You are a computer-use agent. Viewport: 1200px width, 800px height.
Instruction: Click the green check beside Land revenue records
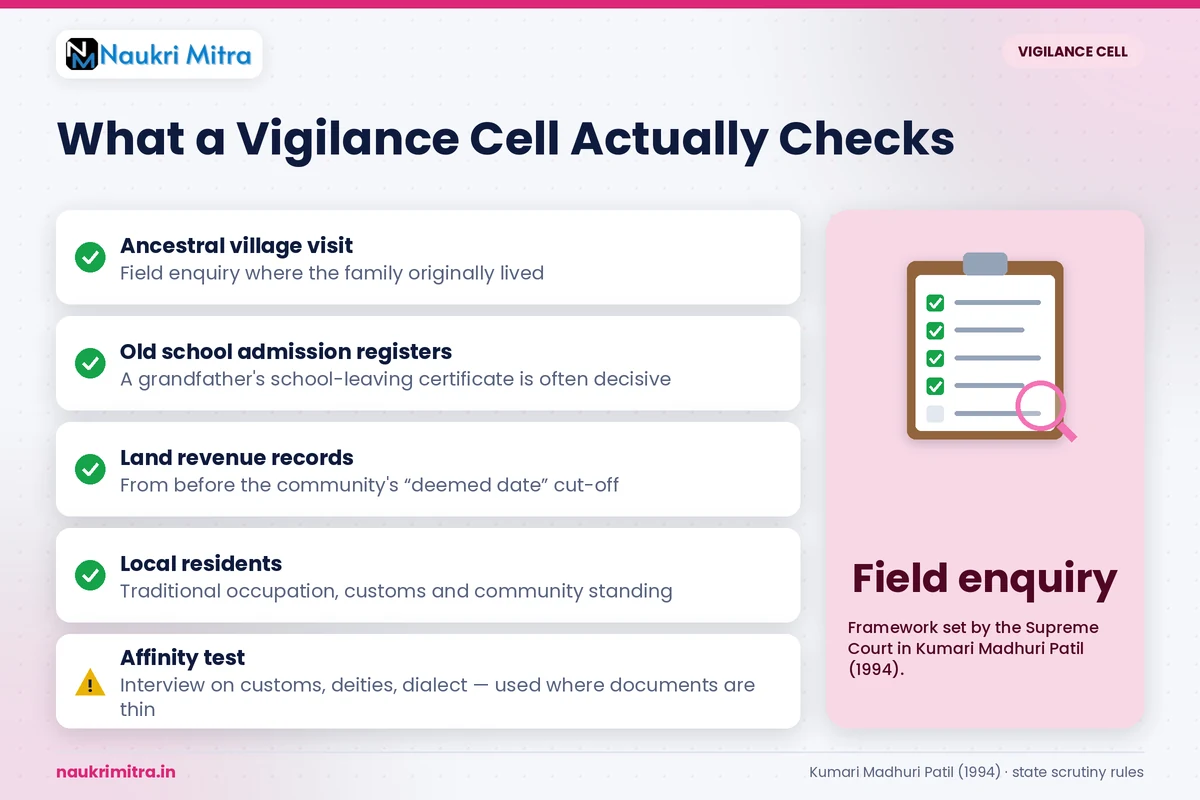tap(90, 470)
